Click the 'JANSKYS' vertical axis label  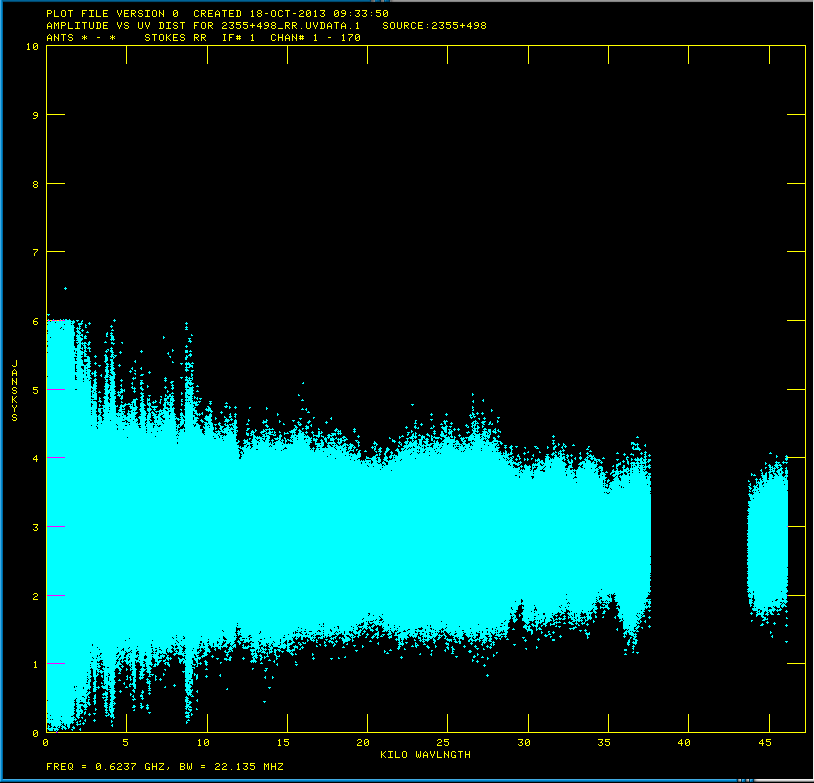[15, 389]
